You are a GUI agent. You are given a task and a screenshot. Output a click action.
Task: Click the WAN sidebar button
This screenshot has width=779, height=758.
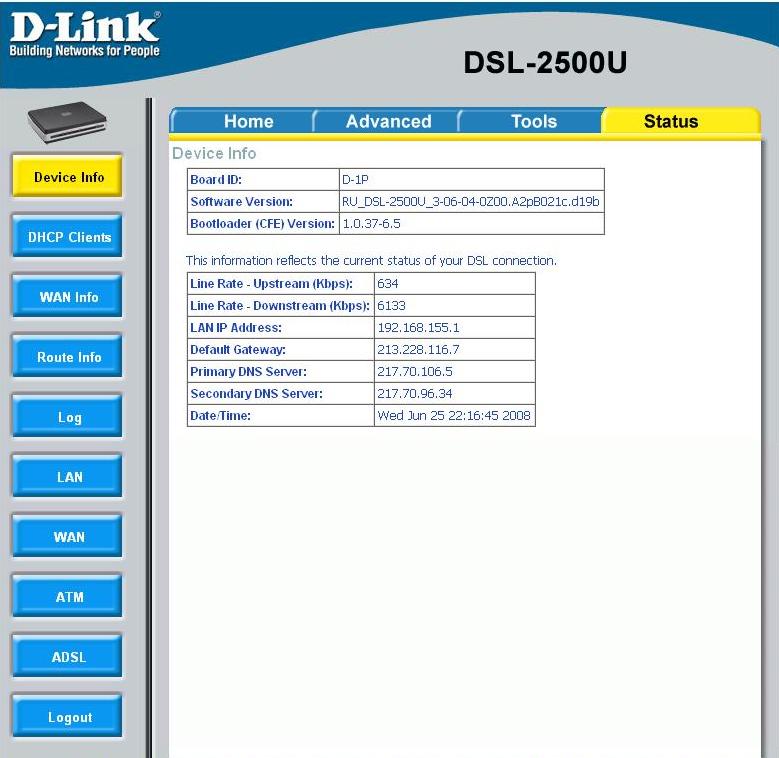point(67,536)
